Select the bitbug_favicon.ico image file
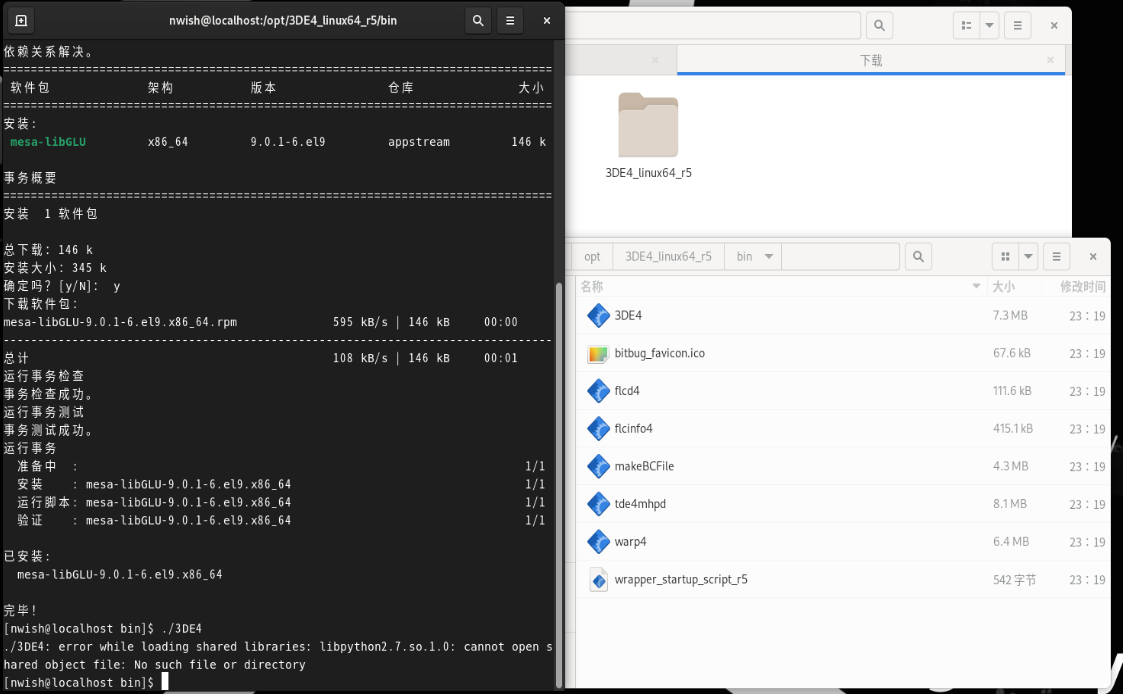The image size is (1123, 694). [659, 354]
